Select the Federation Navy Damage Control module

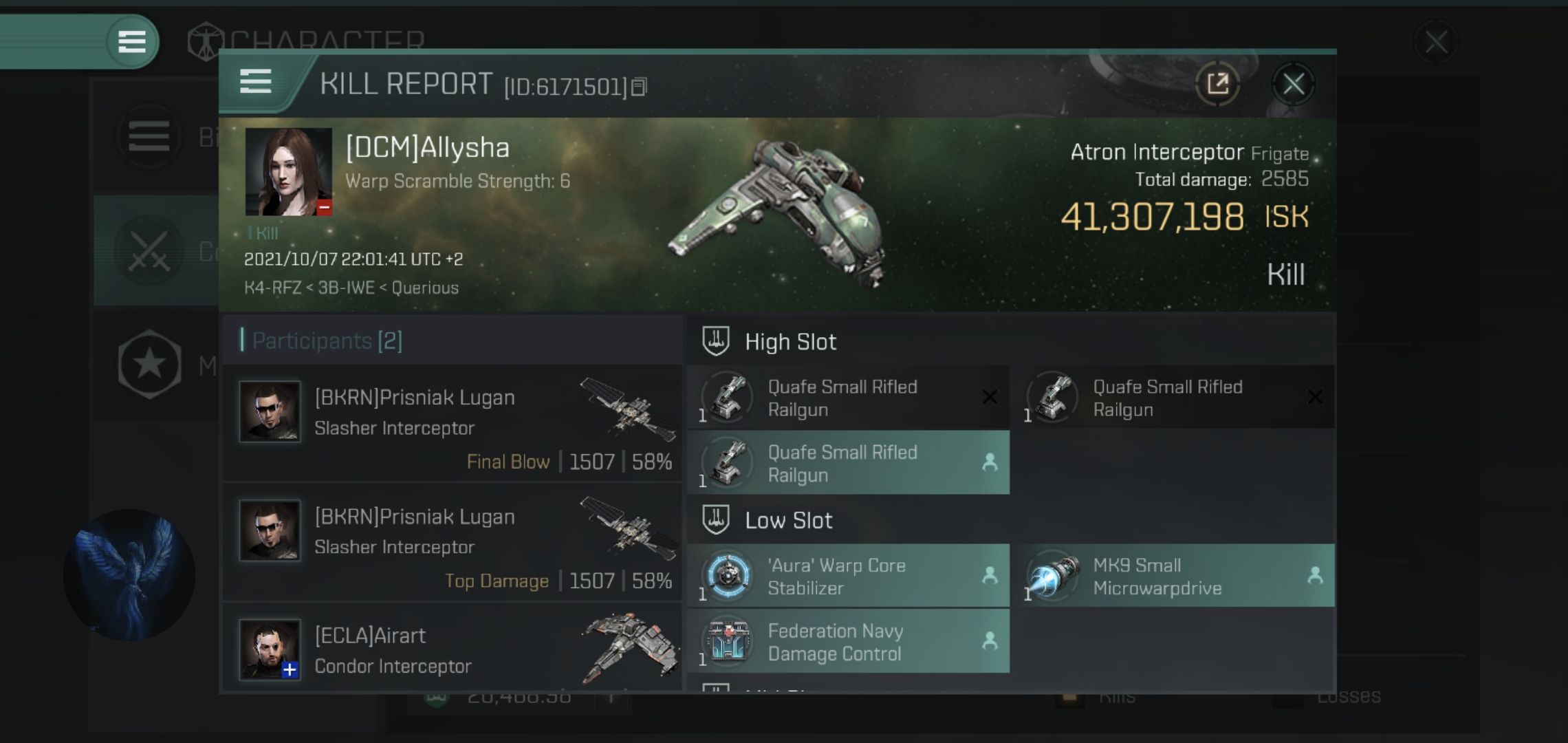[848, 641]
